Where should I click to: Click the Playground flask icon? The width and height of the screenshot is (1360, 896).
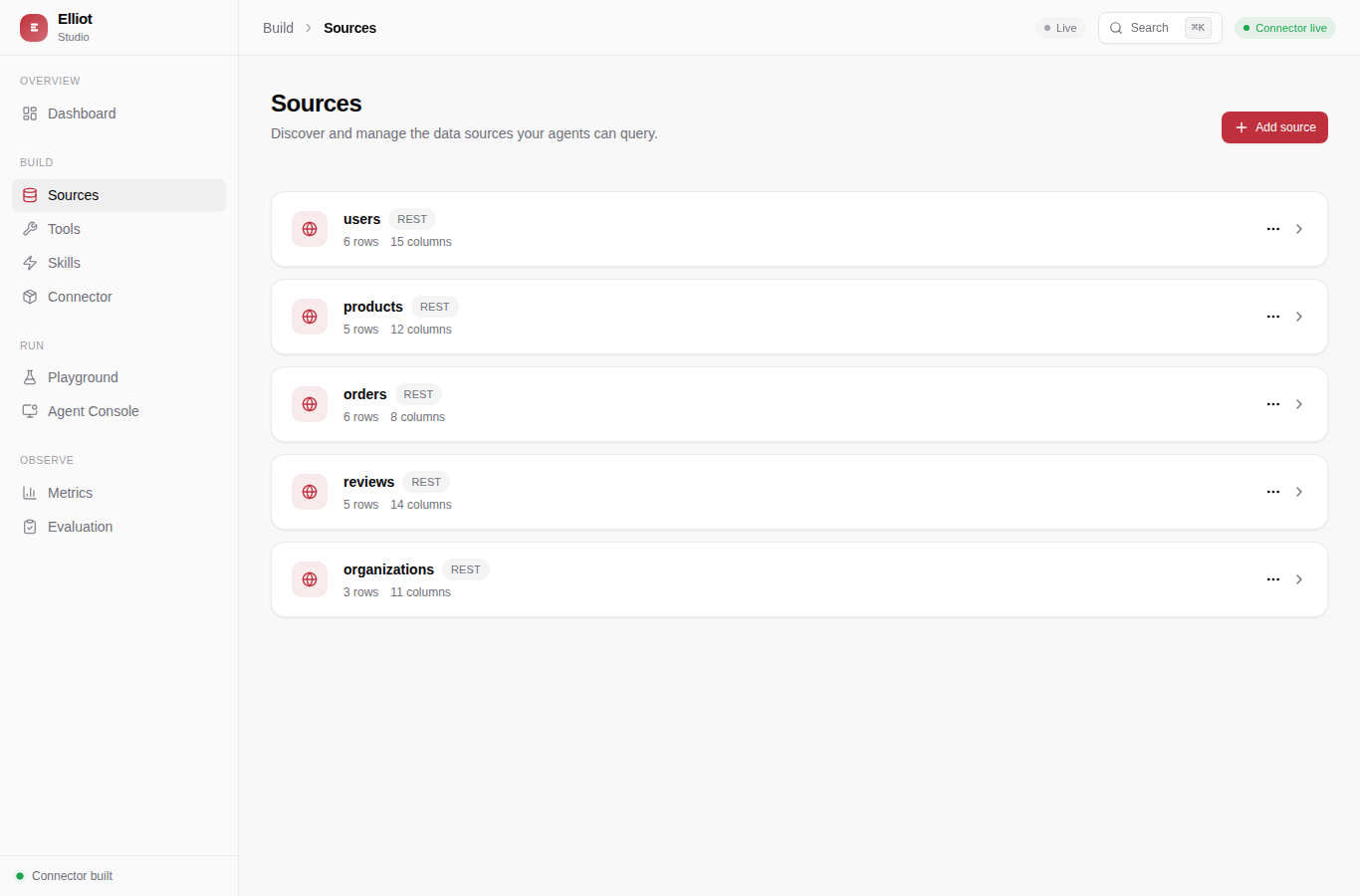click(x=30, y=377)
